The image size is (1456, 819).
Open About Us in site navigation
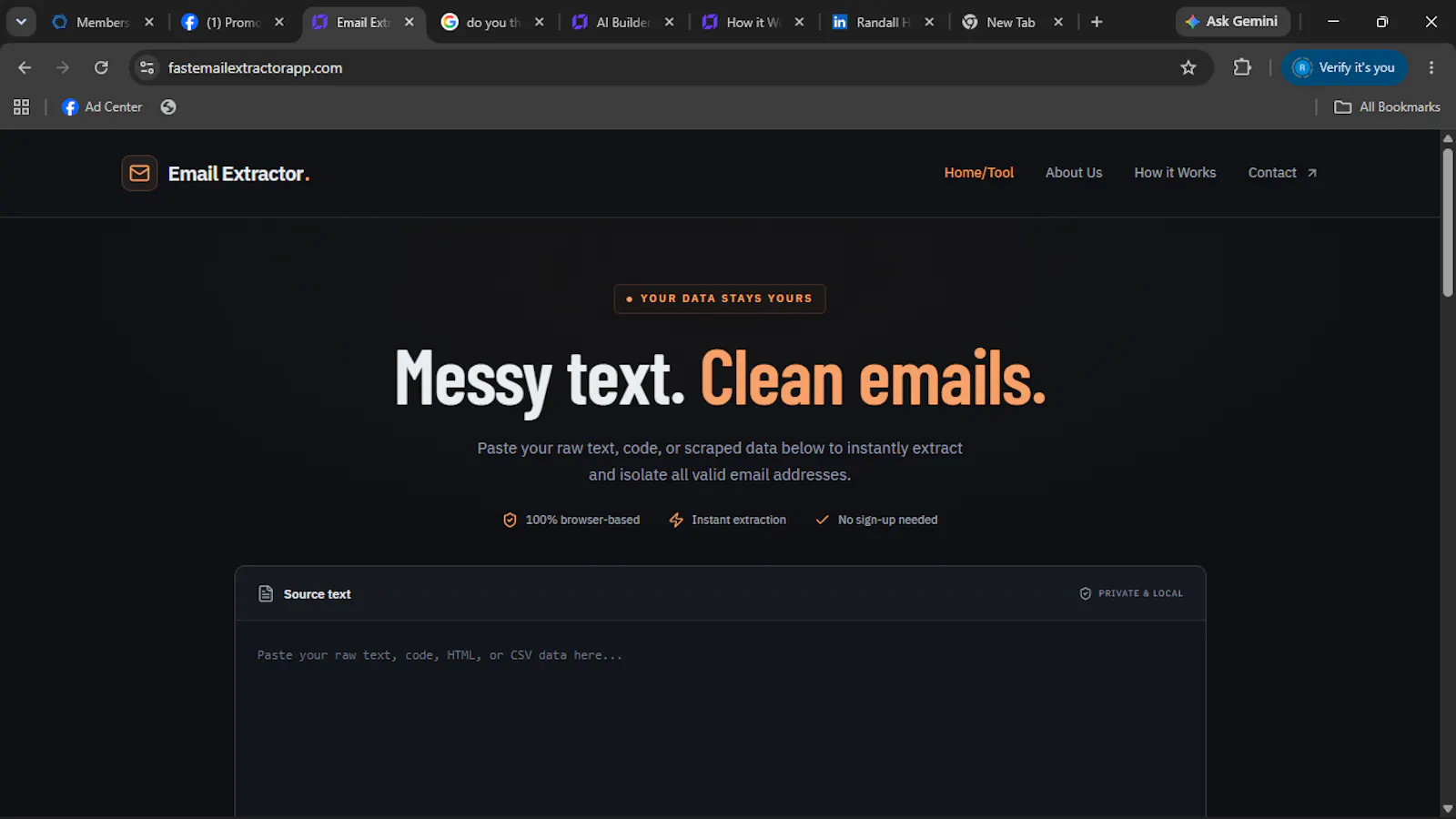1074,173
